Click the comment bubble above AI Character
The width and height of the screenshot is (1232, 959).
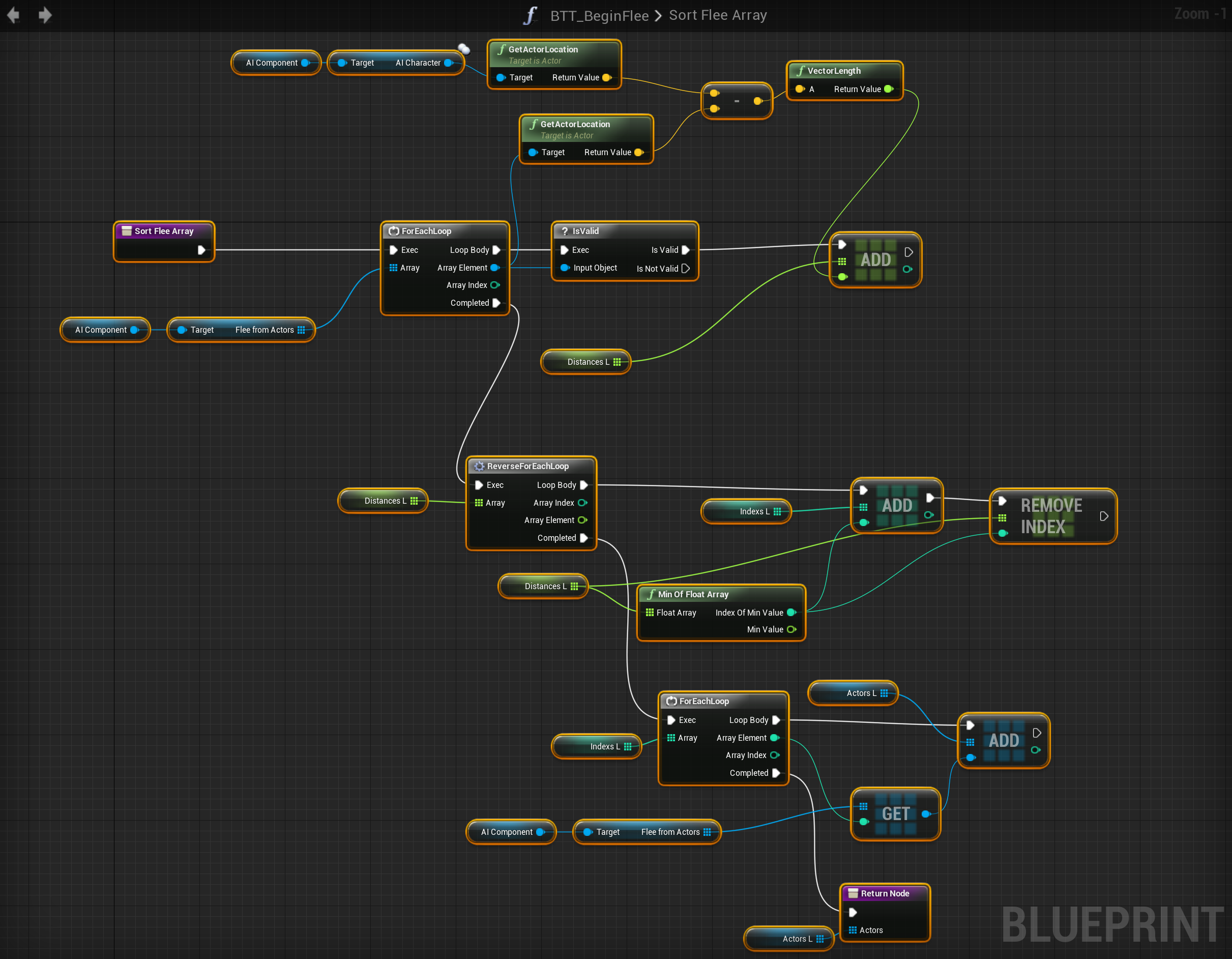coord(464,49)
